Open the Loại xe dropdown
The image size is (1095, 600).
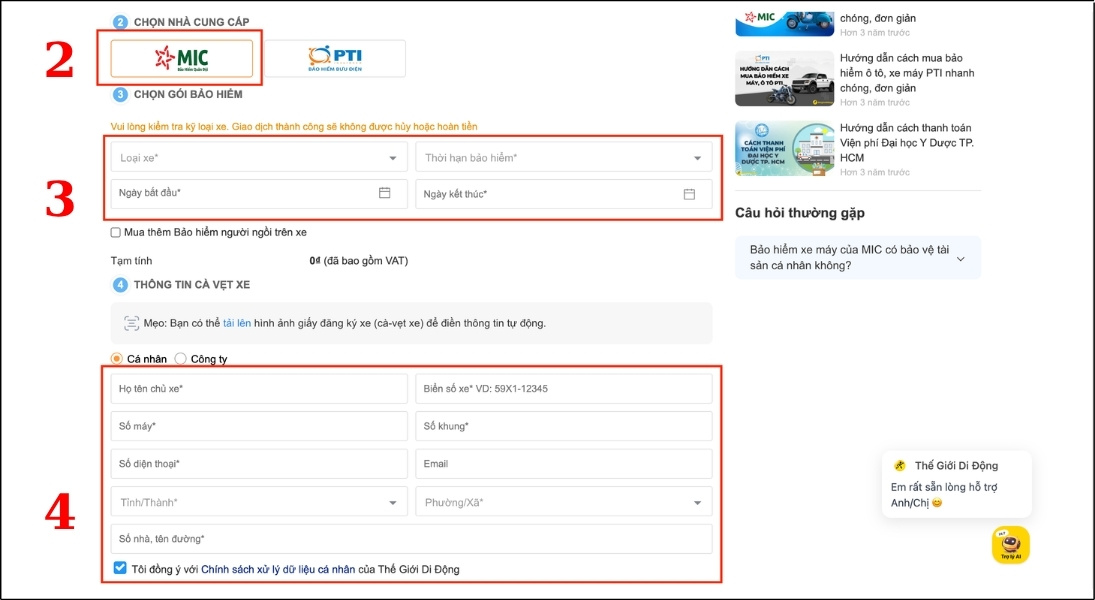259,158
